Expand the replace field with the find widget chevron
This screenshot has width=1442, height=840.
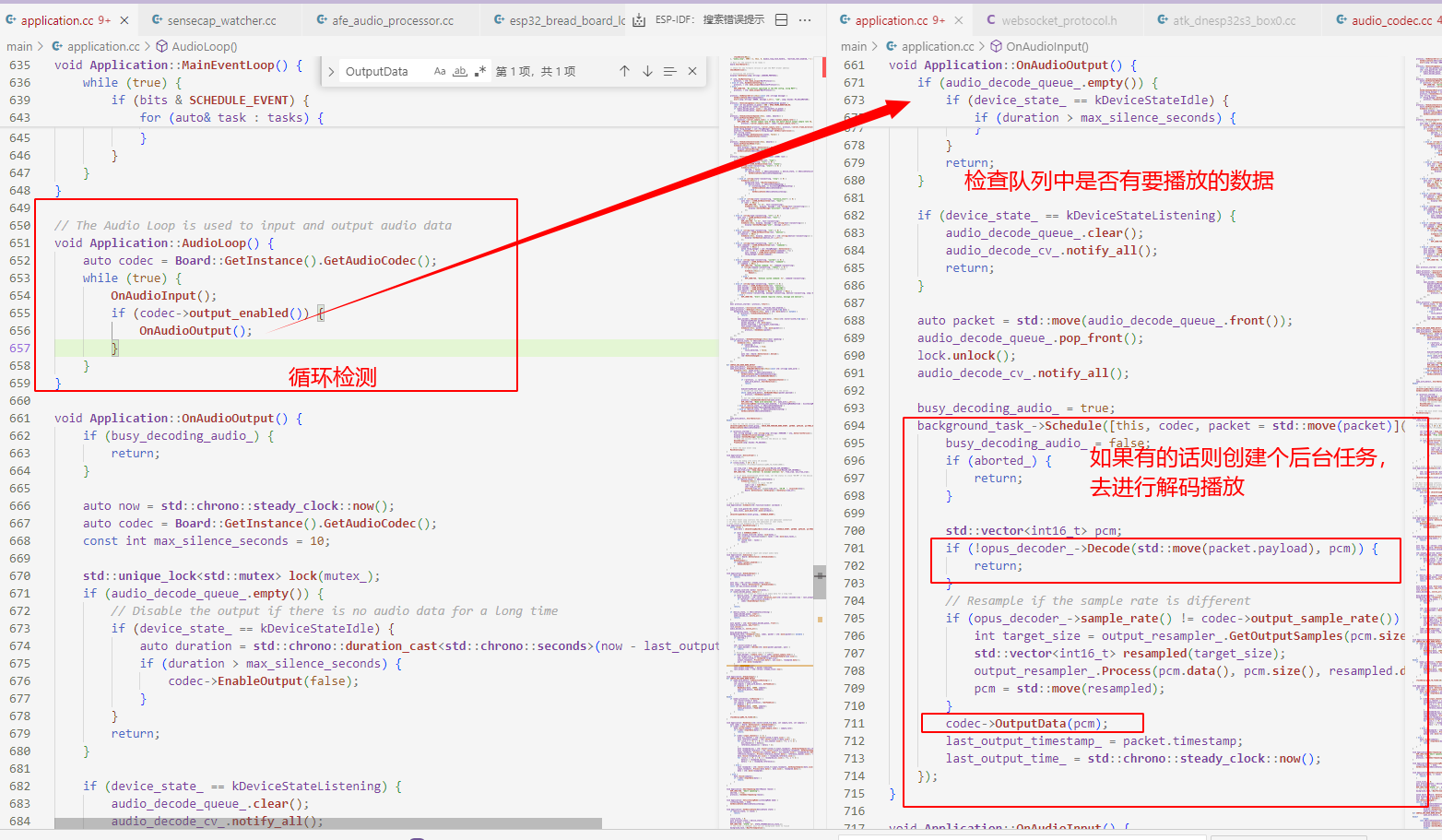pyautogui.click(x=331, y=71)
